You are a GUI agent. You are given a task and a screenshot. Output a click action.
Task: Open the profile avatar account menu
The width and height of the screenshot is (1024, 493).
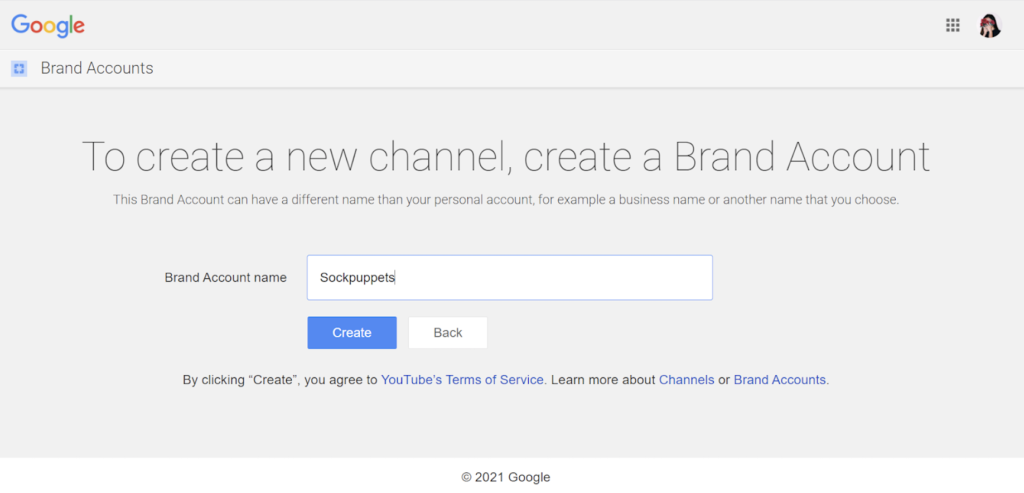click(990, 26)
